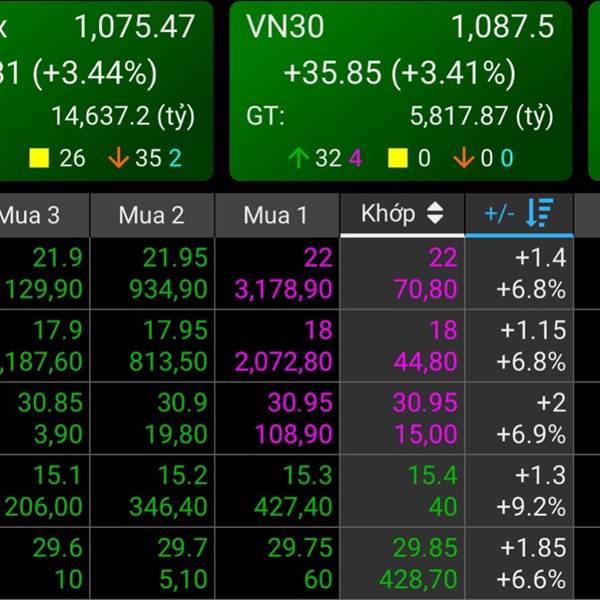
Task: Tap the yellow unchanged square in VN30 card
Action: tap(398, 158)
